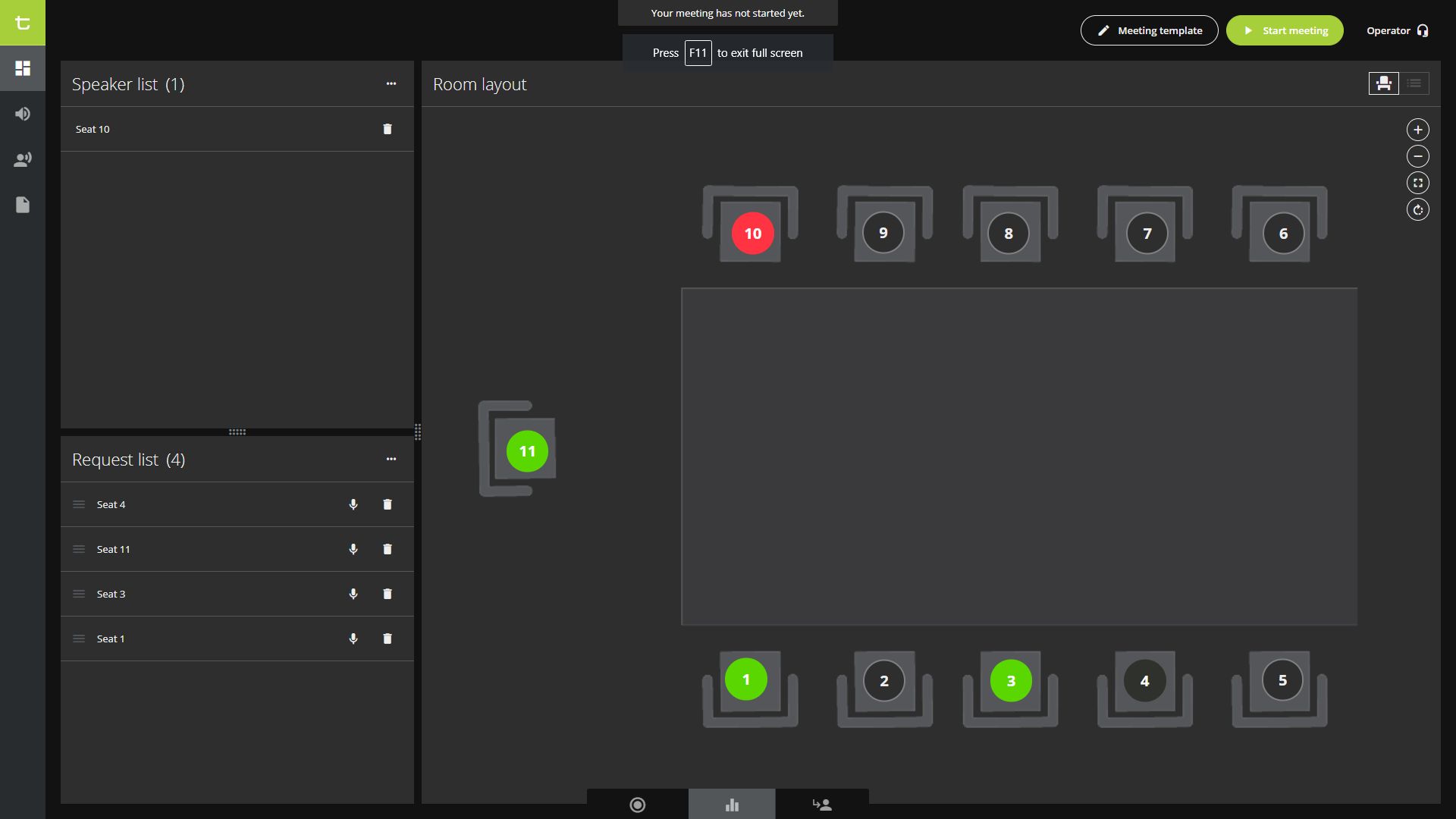Toggle seat 10 in the room layout
Image resolution: width=1456 pixels, height=819 pixels.
(x=752, y=234)
